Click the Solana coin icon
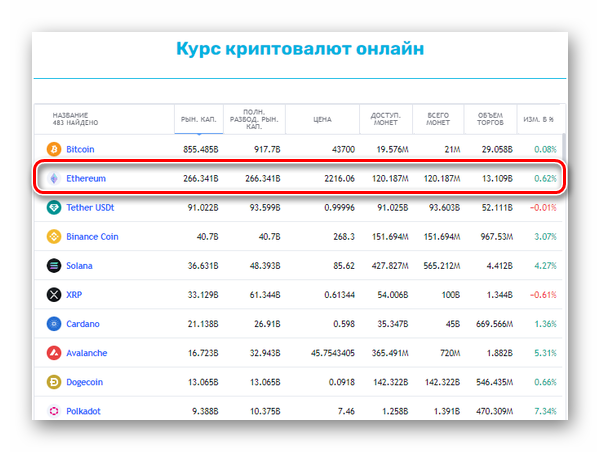Screen dimensions: 600x452 point(54,265)
